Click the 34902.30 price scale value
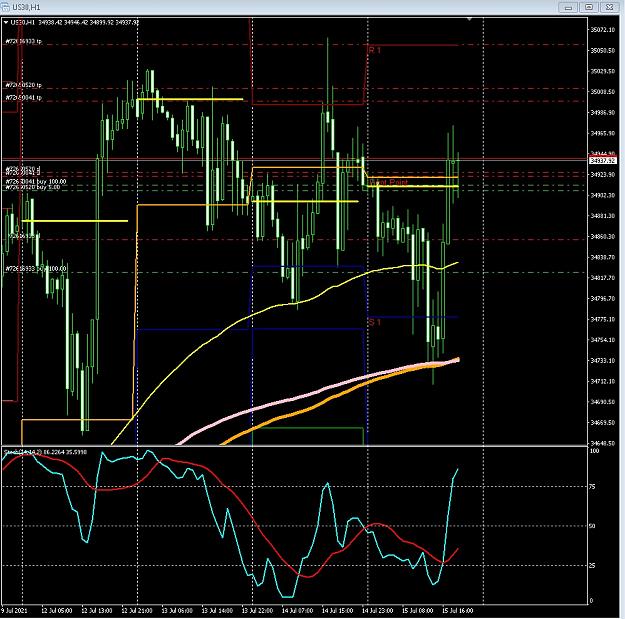This screenshot has height=619, width=625. [x=602, y=195]
